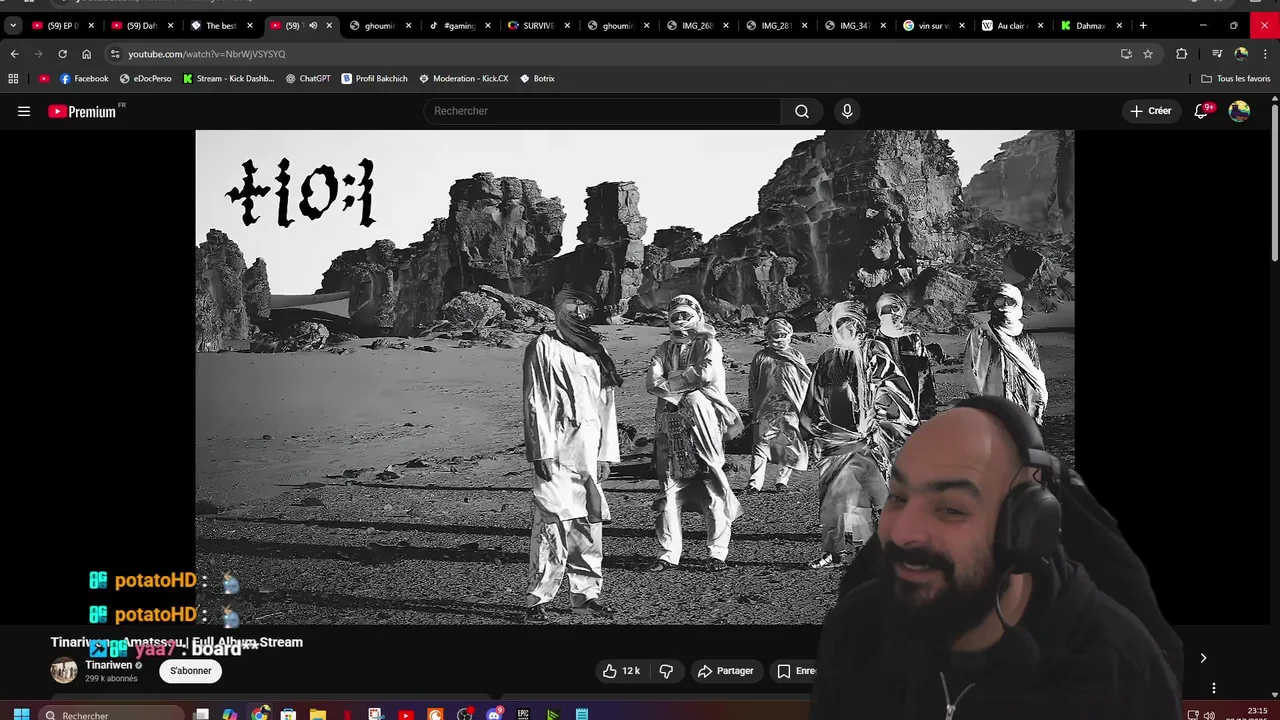The height and width of the screenshot is (720, 1280).
Task: Open eDocPerso bookmark
Action: 145,78
